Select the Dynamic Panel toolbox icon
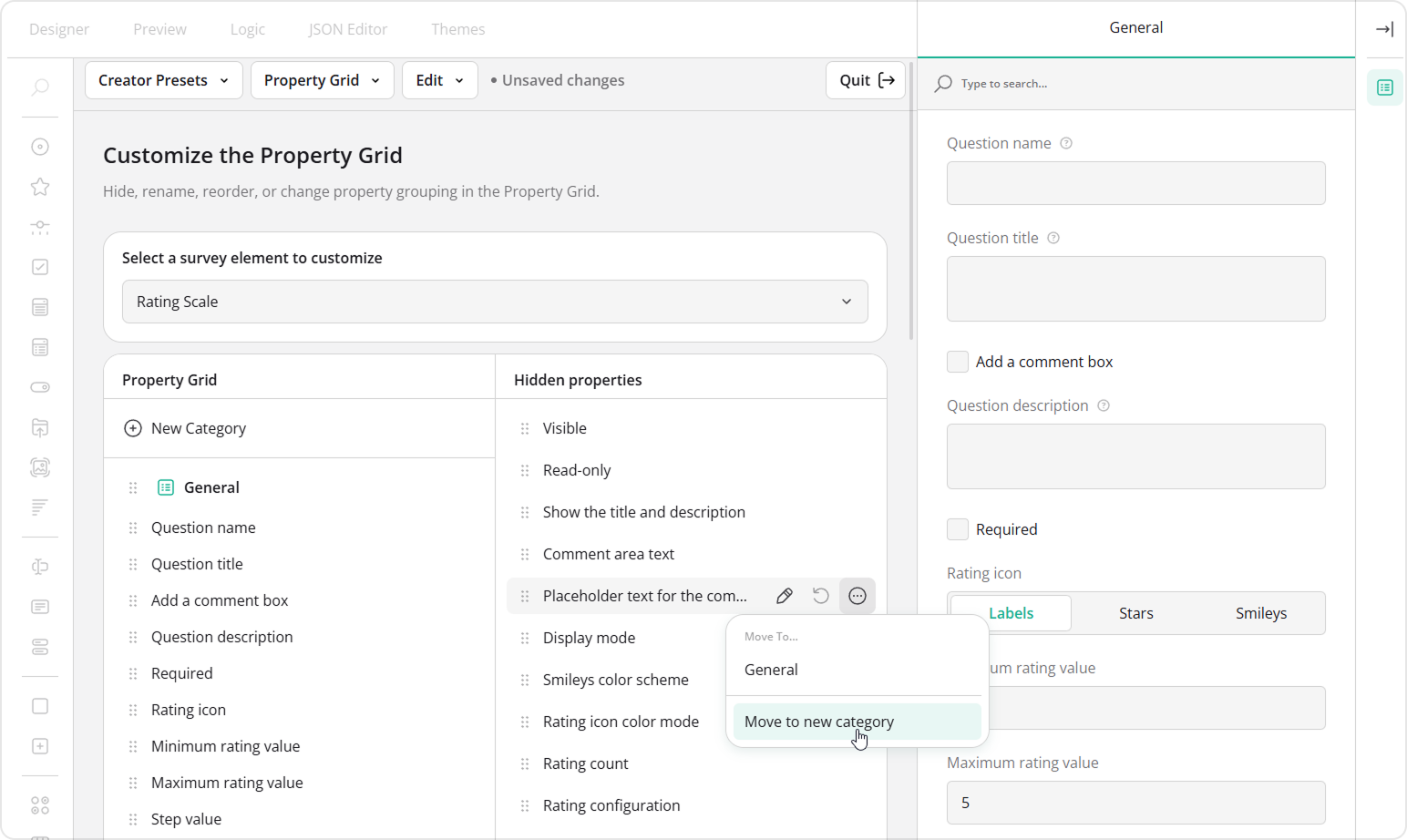This screenshot has width=1407, height=840. [40, 746]
